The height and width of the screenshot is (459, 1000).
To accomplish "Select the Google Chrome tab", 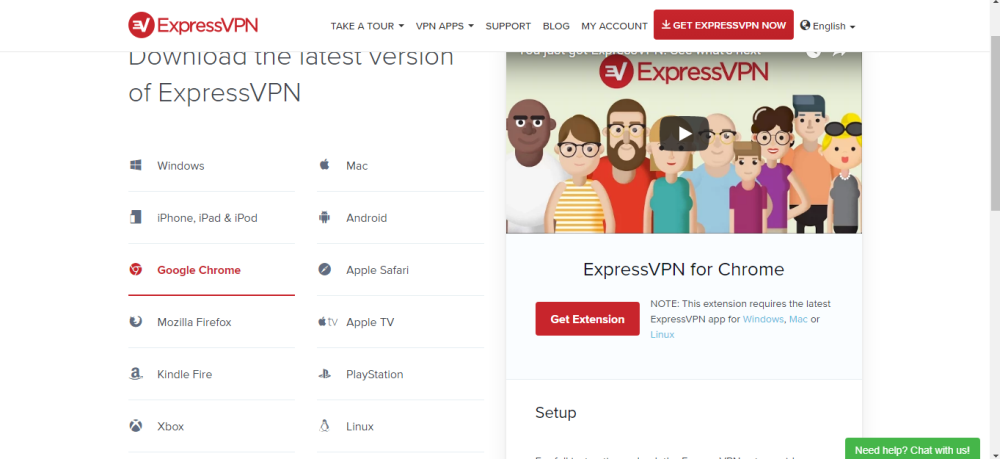I will [211, 270].
